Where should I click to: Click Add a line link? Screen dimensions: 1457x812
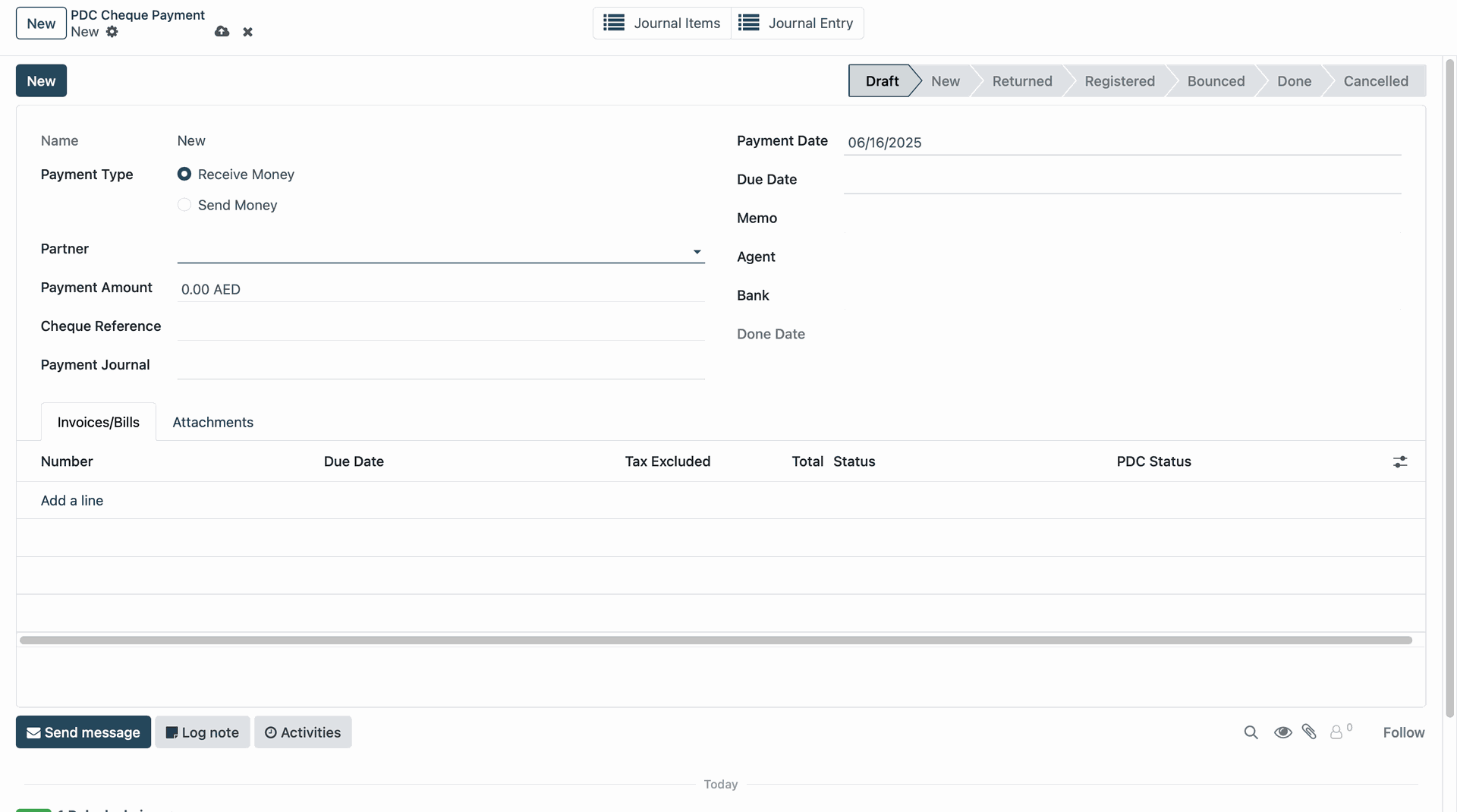[72, 501]
